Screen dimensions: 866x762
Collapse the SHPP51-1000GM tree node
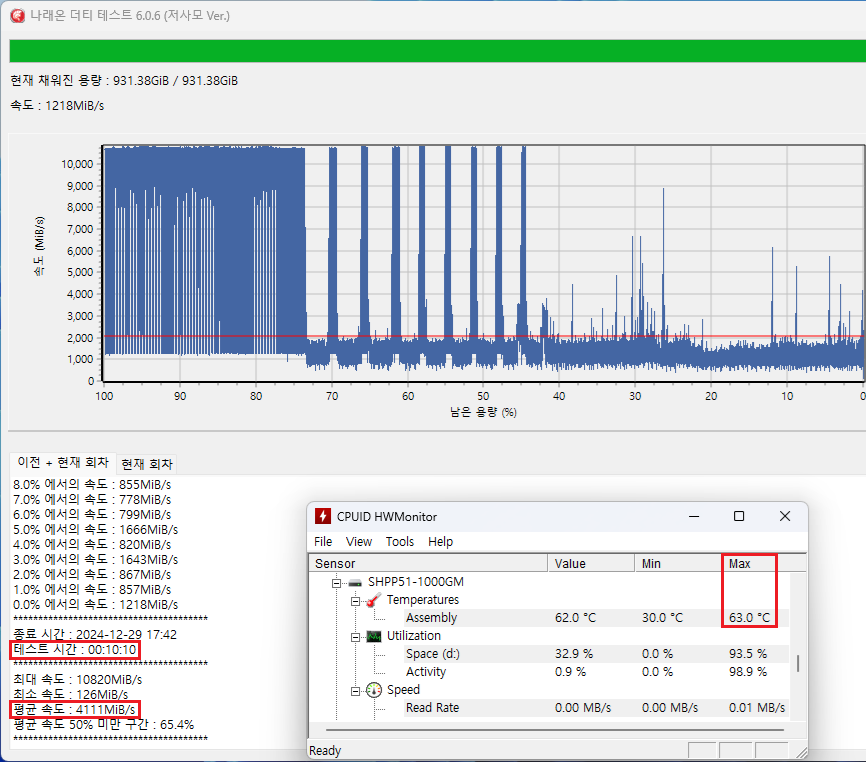336,583
